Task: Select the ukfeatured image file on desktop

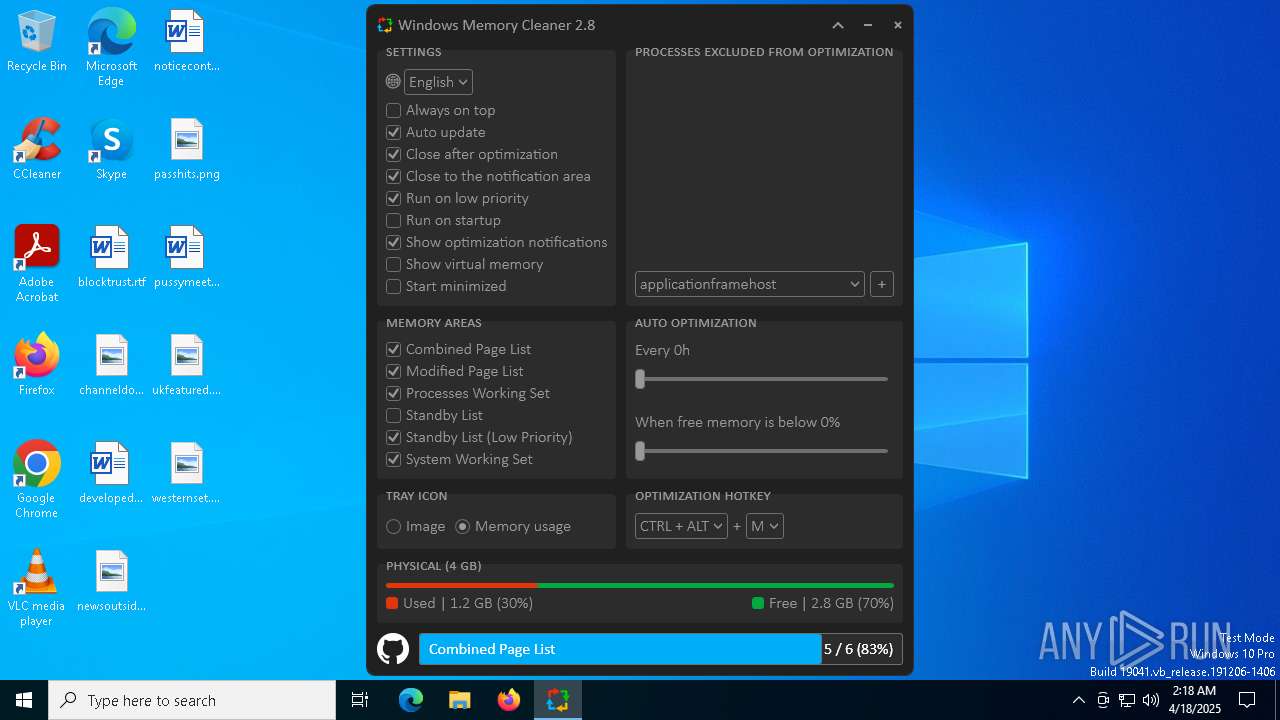Action: point(187,365)
